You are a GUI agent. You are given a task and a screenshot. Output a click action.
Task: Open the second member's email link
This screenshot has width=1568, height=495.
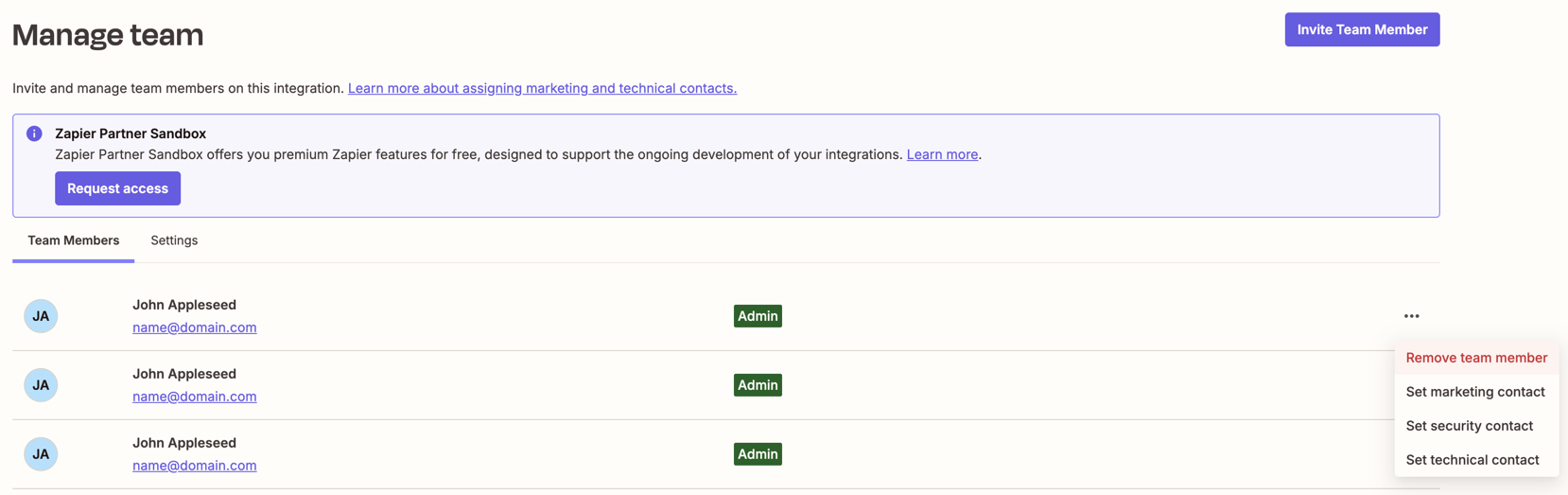pos(194,397)
